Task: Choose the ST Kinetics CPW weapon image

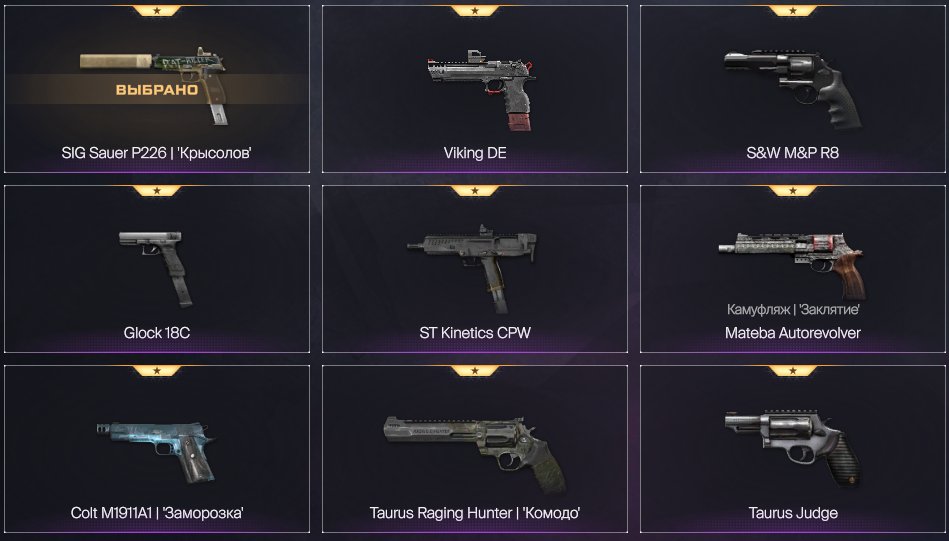Action: (471, 269)
